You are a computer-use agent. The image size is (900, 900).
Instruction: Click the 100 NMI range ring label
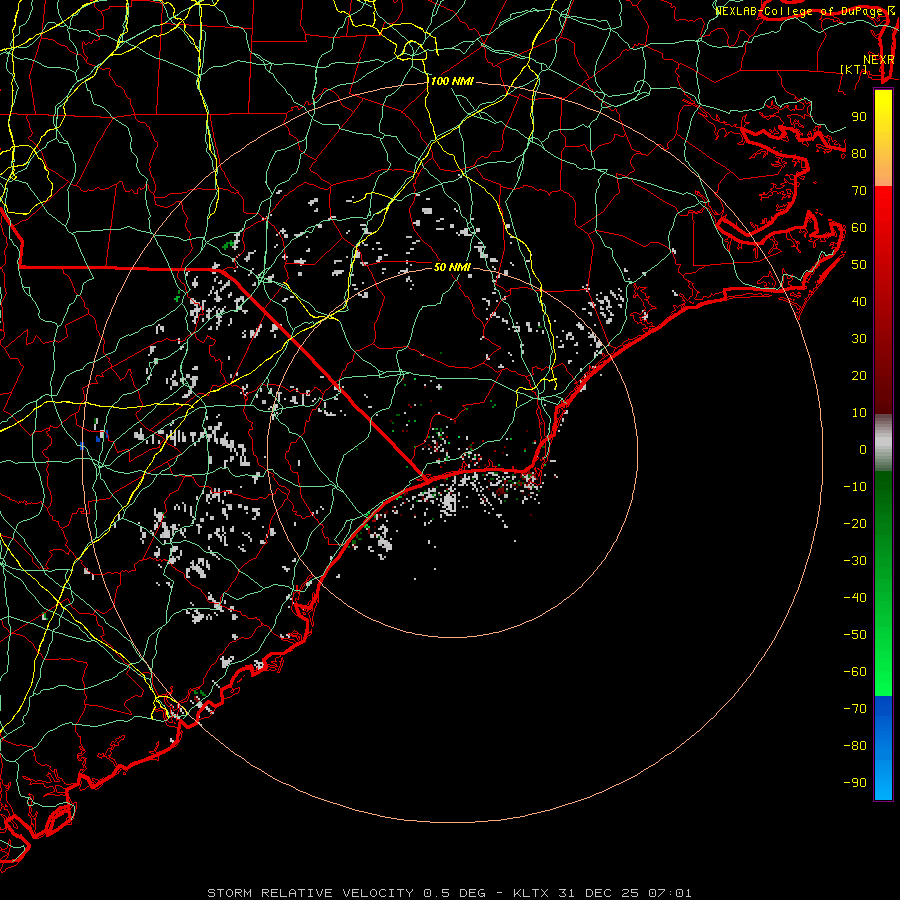452,82
